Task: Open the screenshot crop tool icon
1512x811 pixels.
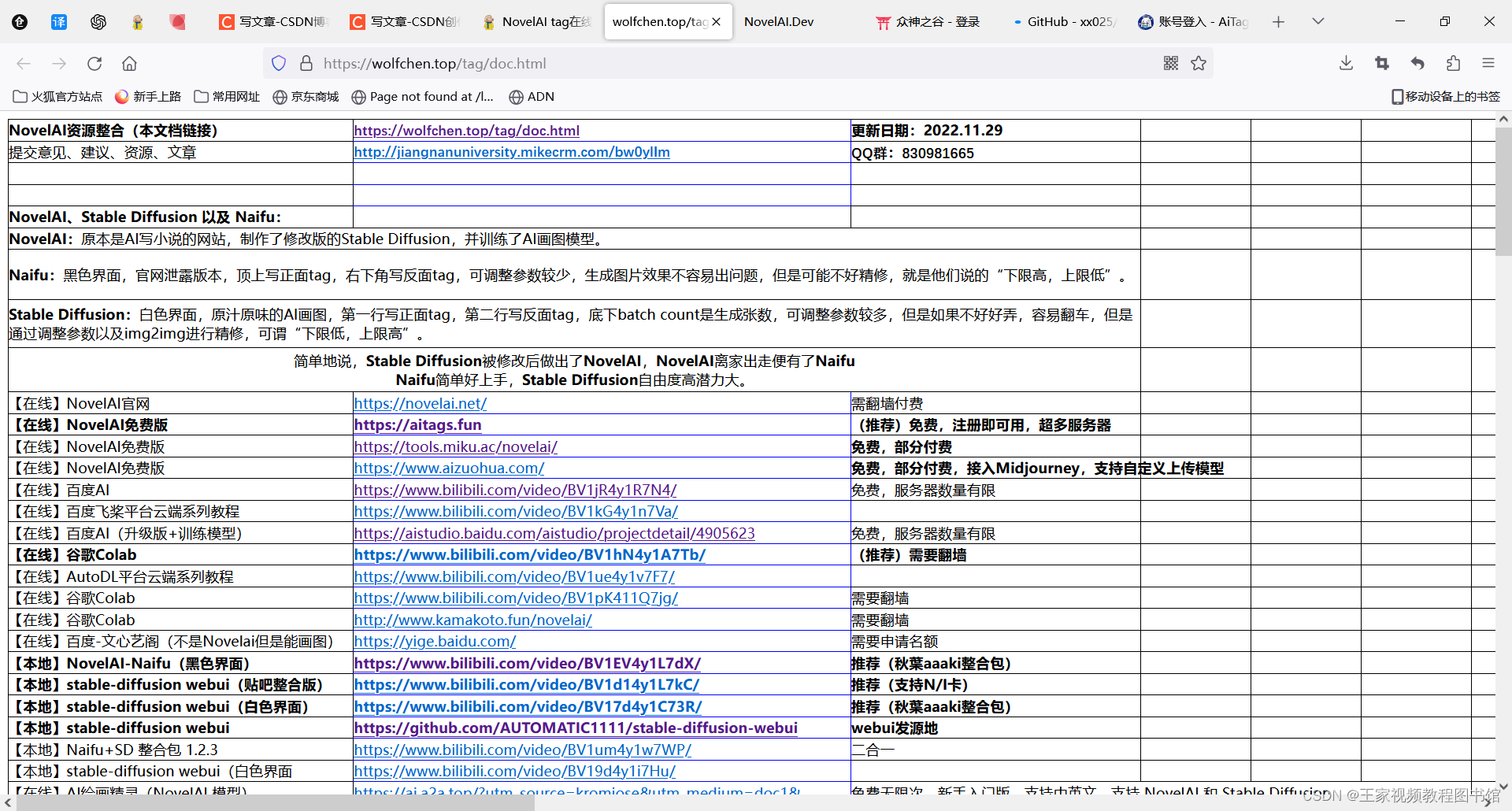Action: tap(1381, 64)
